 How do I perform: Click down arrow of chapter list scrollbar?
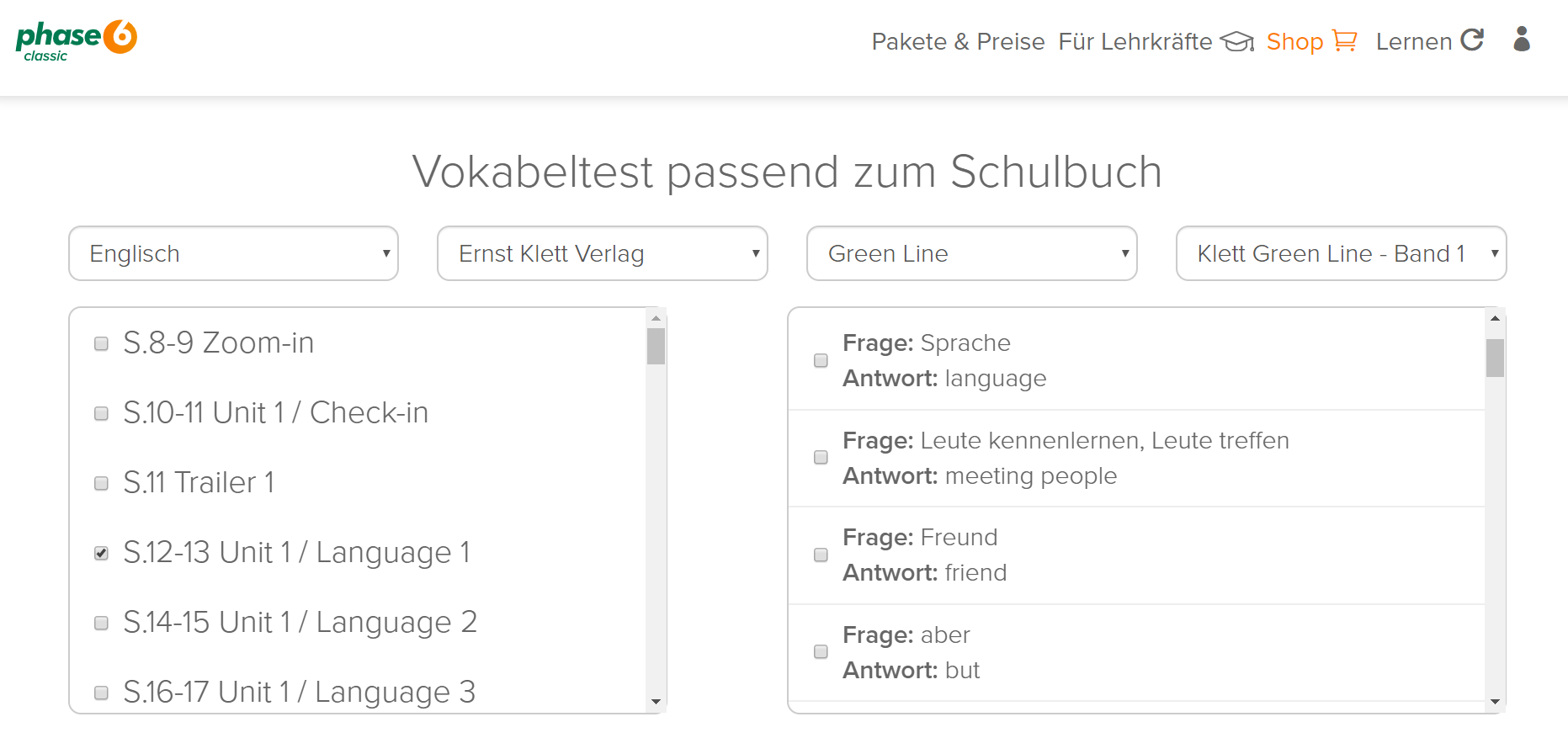656,702
